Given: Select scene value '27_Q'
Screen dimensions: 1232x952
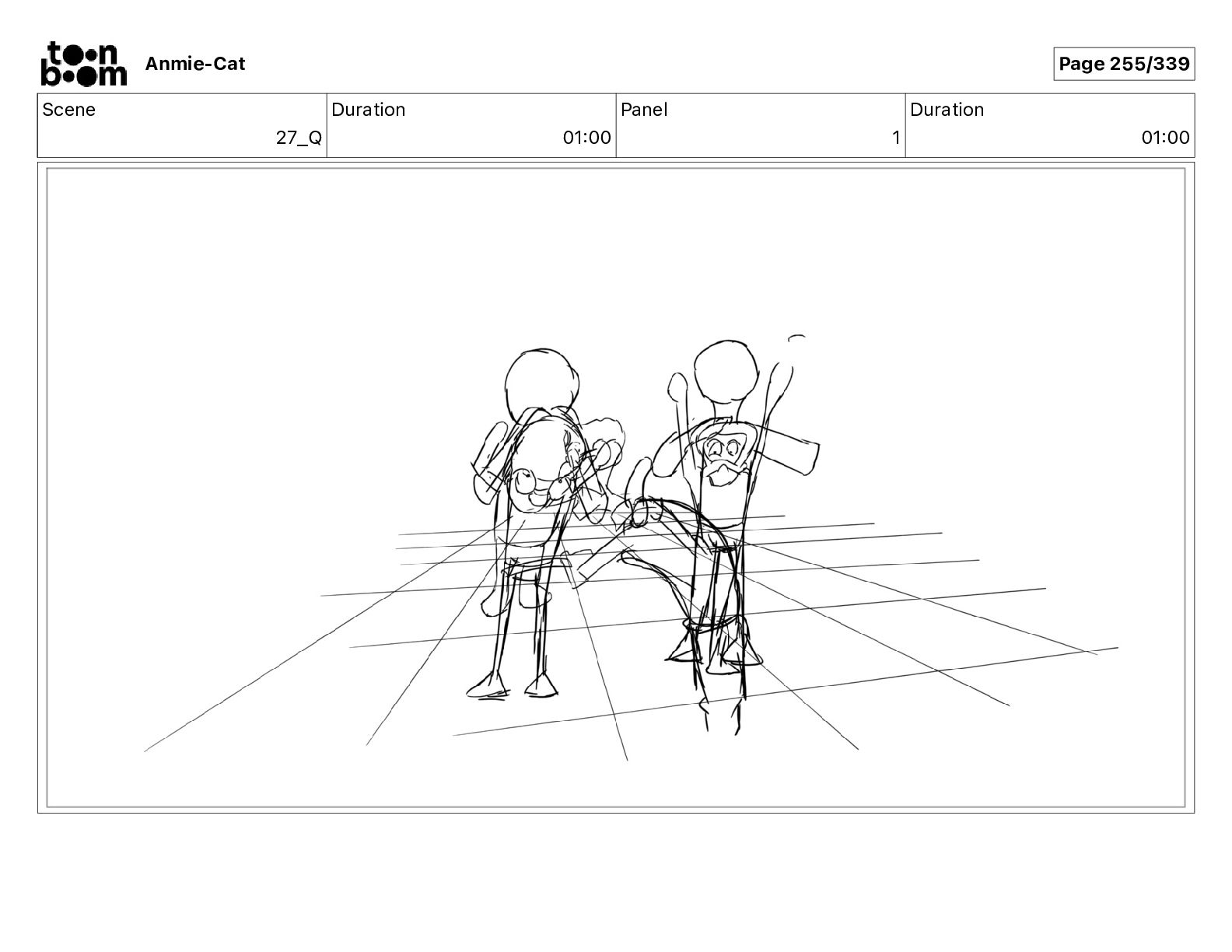Looking at the screenshot, I should point(299,138).
